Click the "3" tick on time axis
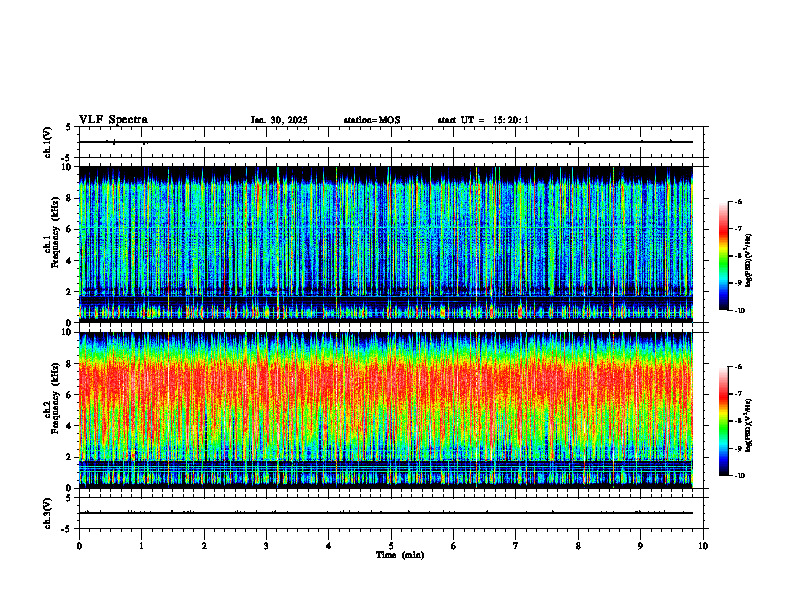The width and height of the screenshot is (792, 612). (x=266, y=546)
